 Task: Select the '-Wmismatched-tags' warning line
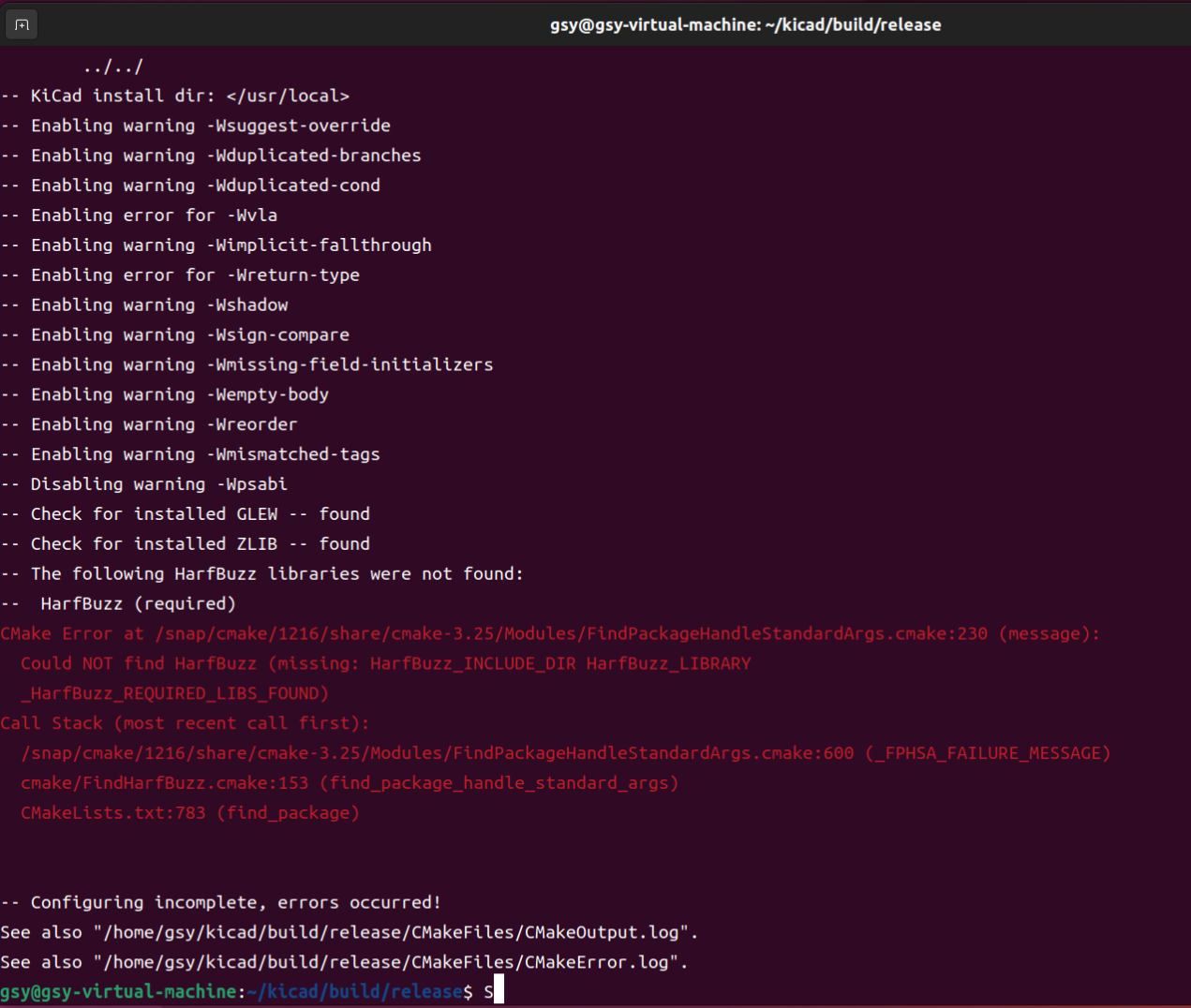pyautogui.click(x=190, y=454)
